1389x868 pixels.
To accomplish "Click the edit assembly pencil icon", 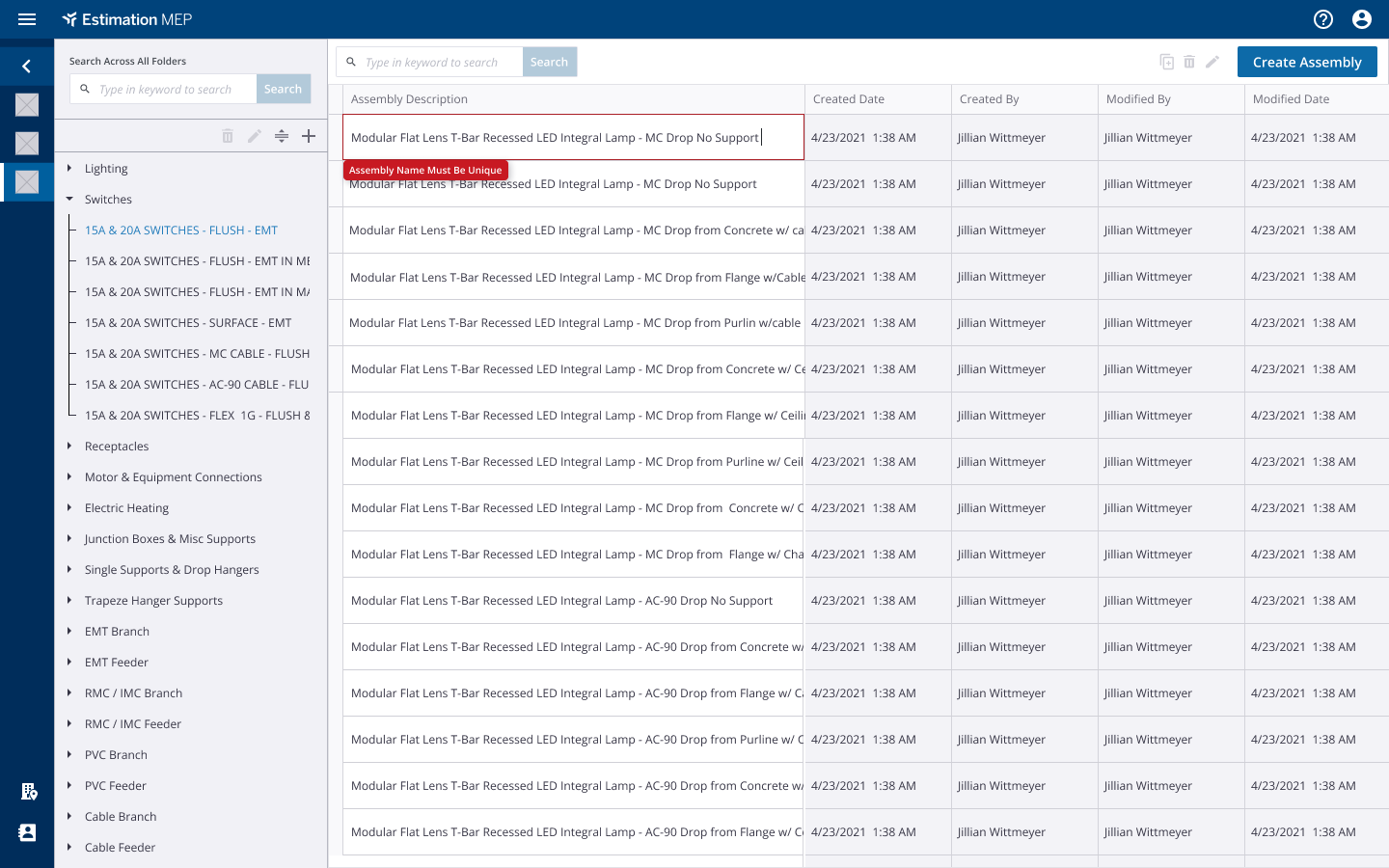I will 1212,62.
